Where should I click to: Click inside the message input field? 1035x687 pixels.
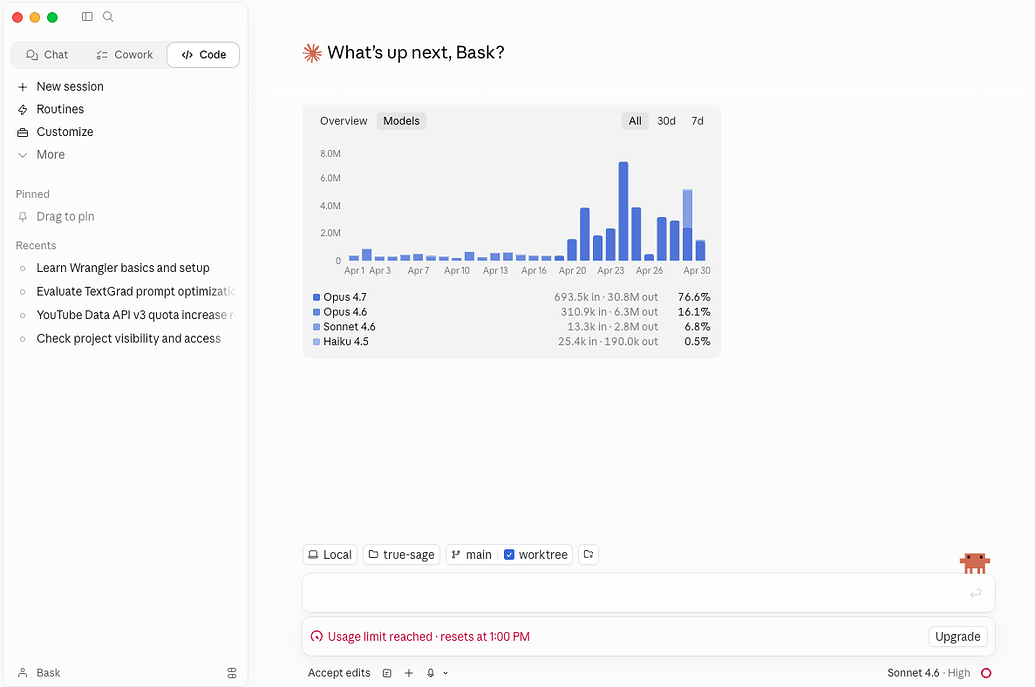pyautogui.click(x=648, y=593)
